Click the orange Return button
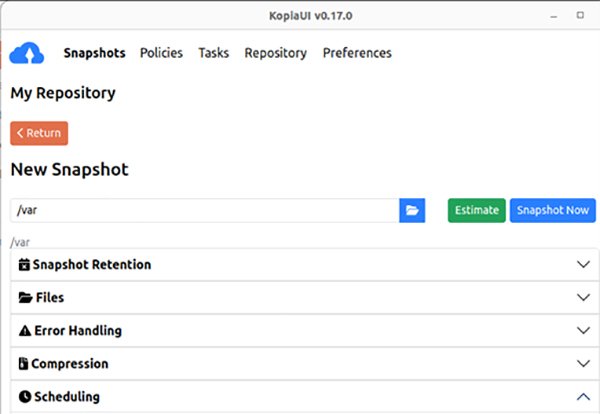This screenshot has height=414, width=600. click(39, 133)
